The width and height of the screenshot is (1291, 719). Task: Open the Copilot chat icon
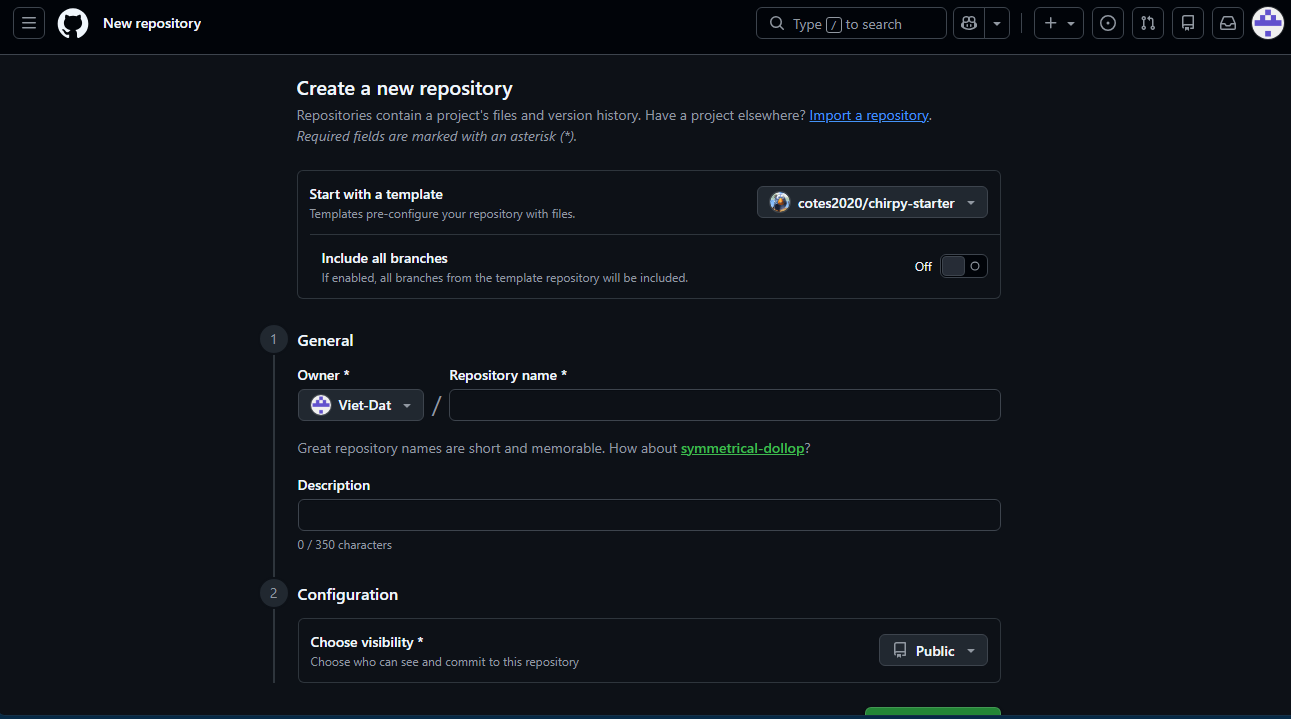click(968, 23)
